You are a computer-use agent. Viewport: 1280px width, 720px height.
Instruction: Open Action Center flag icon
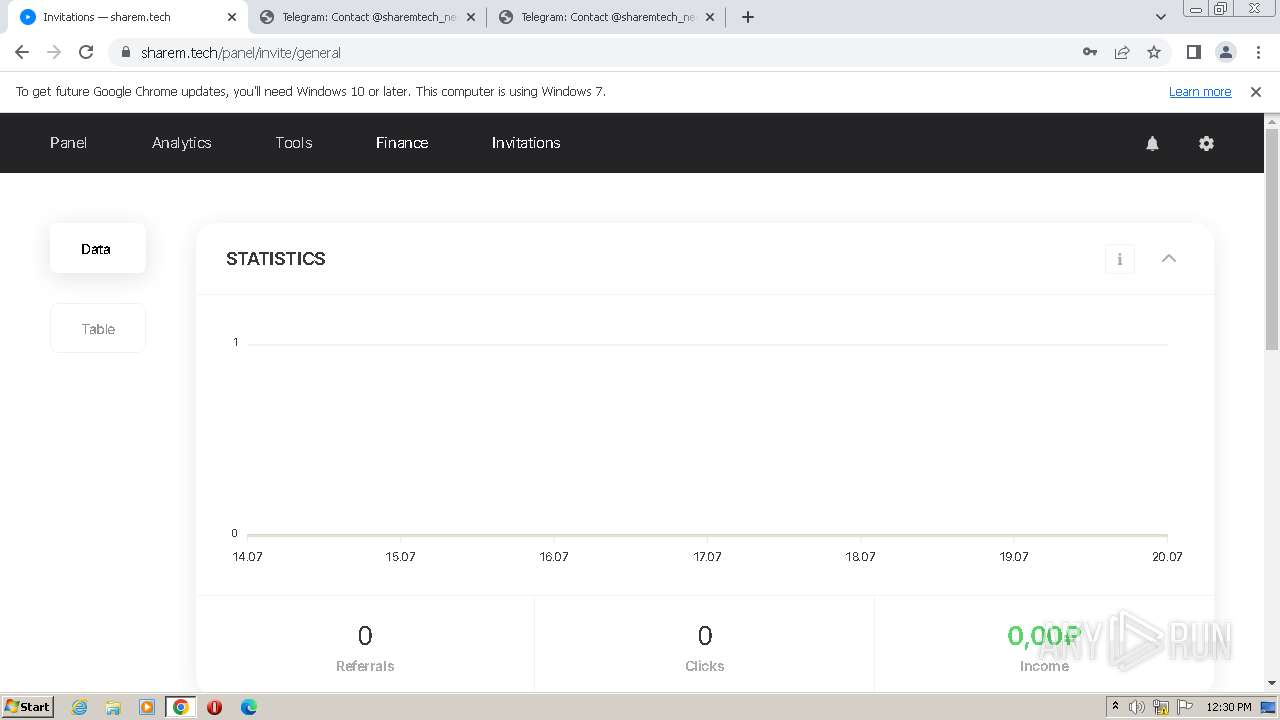point(1185,707)
